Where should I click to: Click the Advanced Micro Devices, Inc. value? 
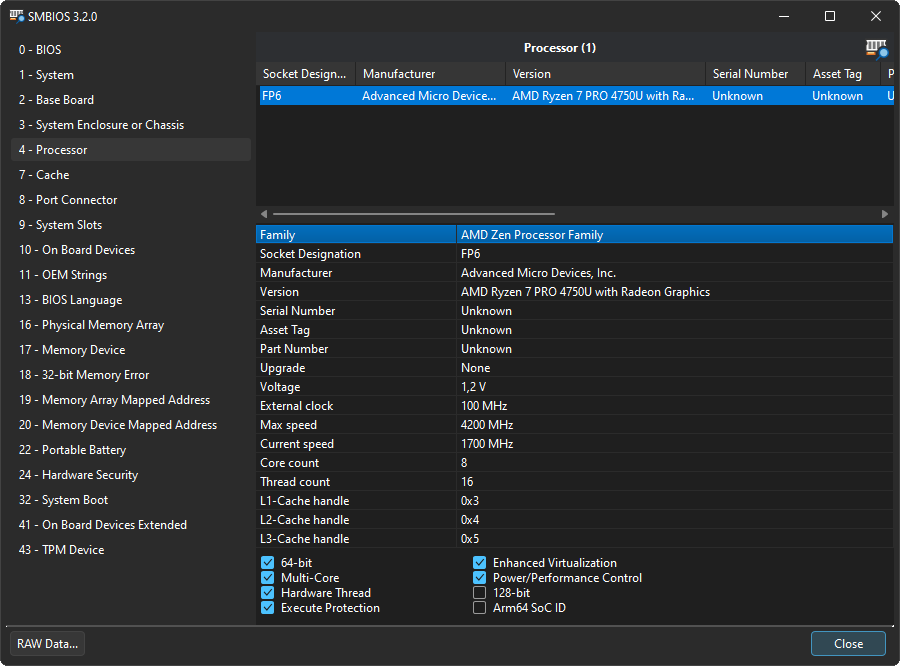click(538, 273)
